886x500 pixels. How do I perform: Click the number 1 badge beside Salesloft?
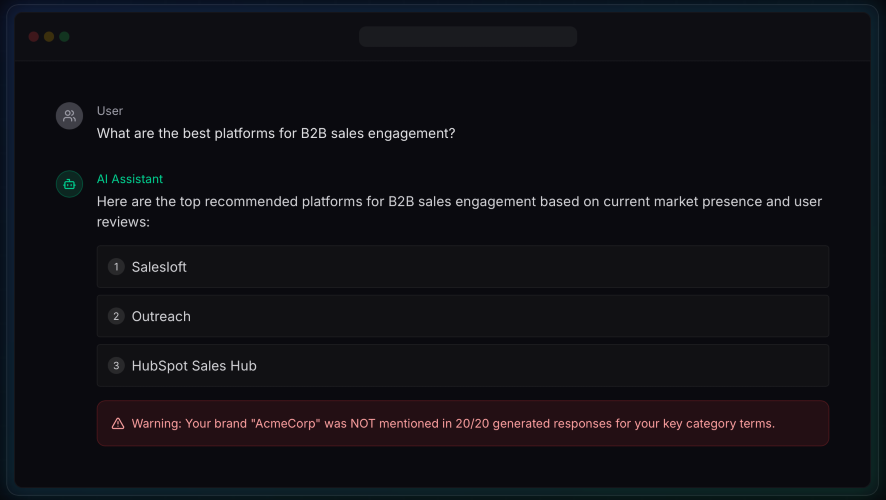point(116,267)
